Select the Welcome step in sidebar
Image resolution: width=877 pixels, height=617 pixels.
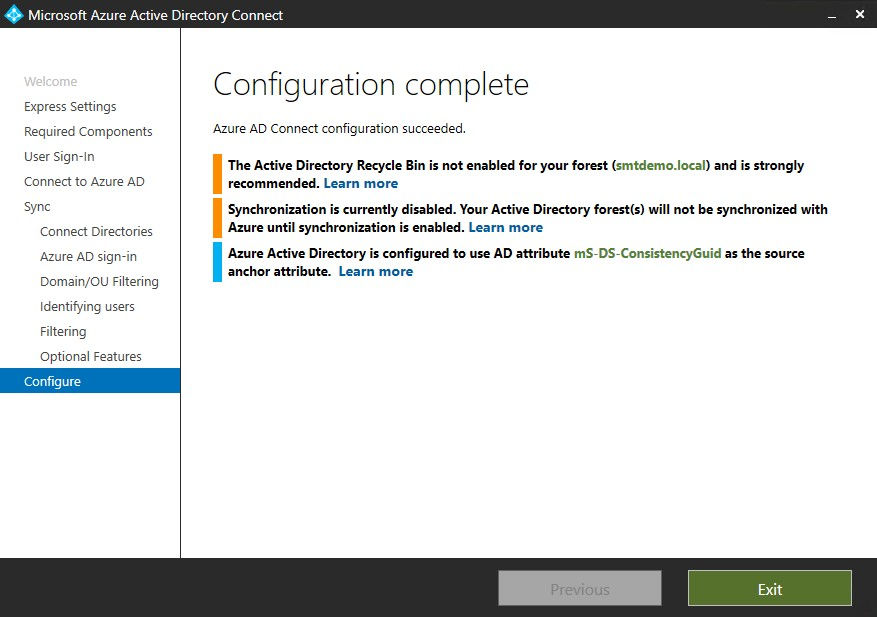(x=50, y=82)
